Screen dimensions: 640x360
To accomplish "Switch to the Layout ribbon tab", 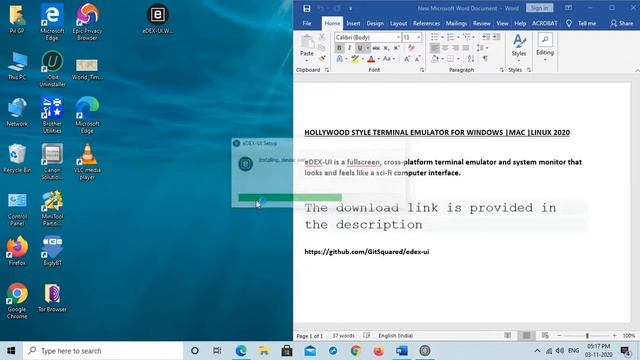I will [x=398, y=24].
